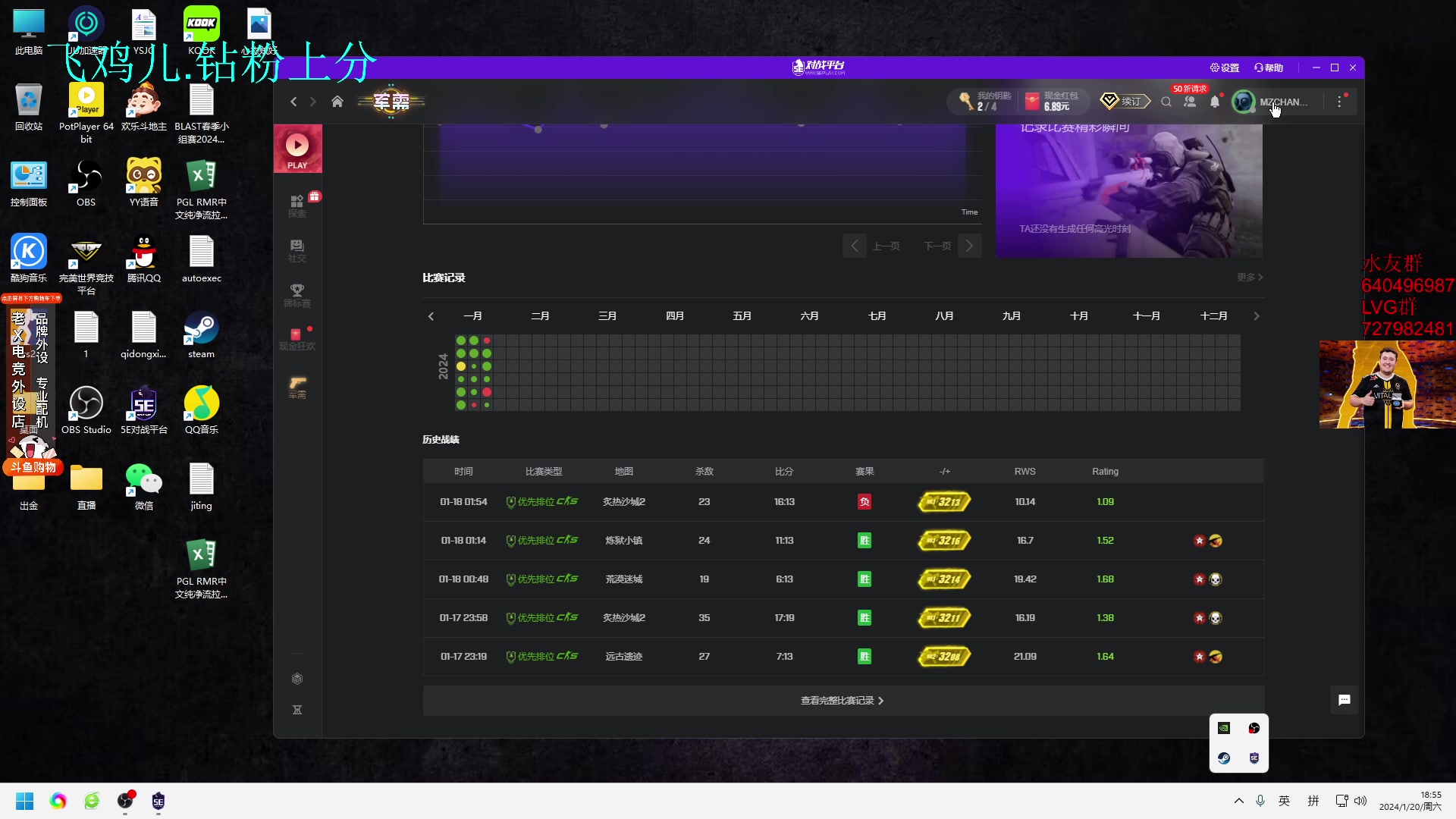The image size is (1456, 819).
Task: Go to previous months in match calendar
Action: 431,316
